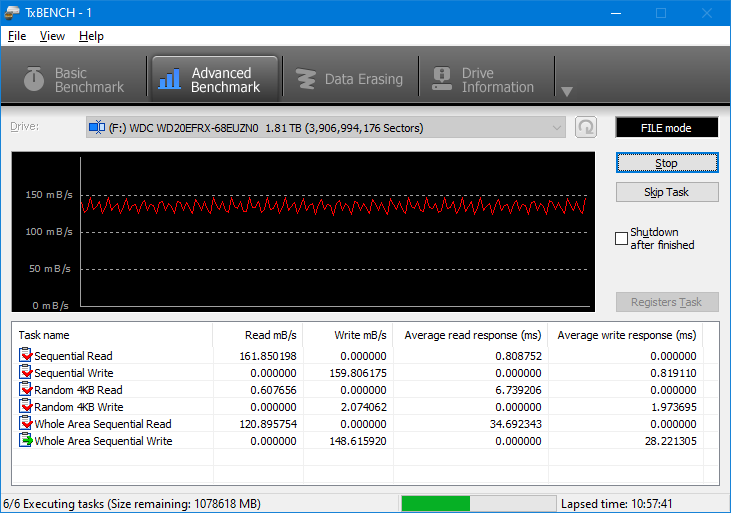Click the write response value 28.221305
731x513 pixels.
click(x=671, y=441)
